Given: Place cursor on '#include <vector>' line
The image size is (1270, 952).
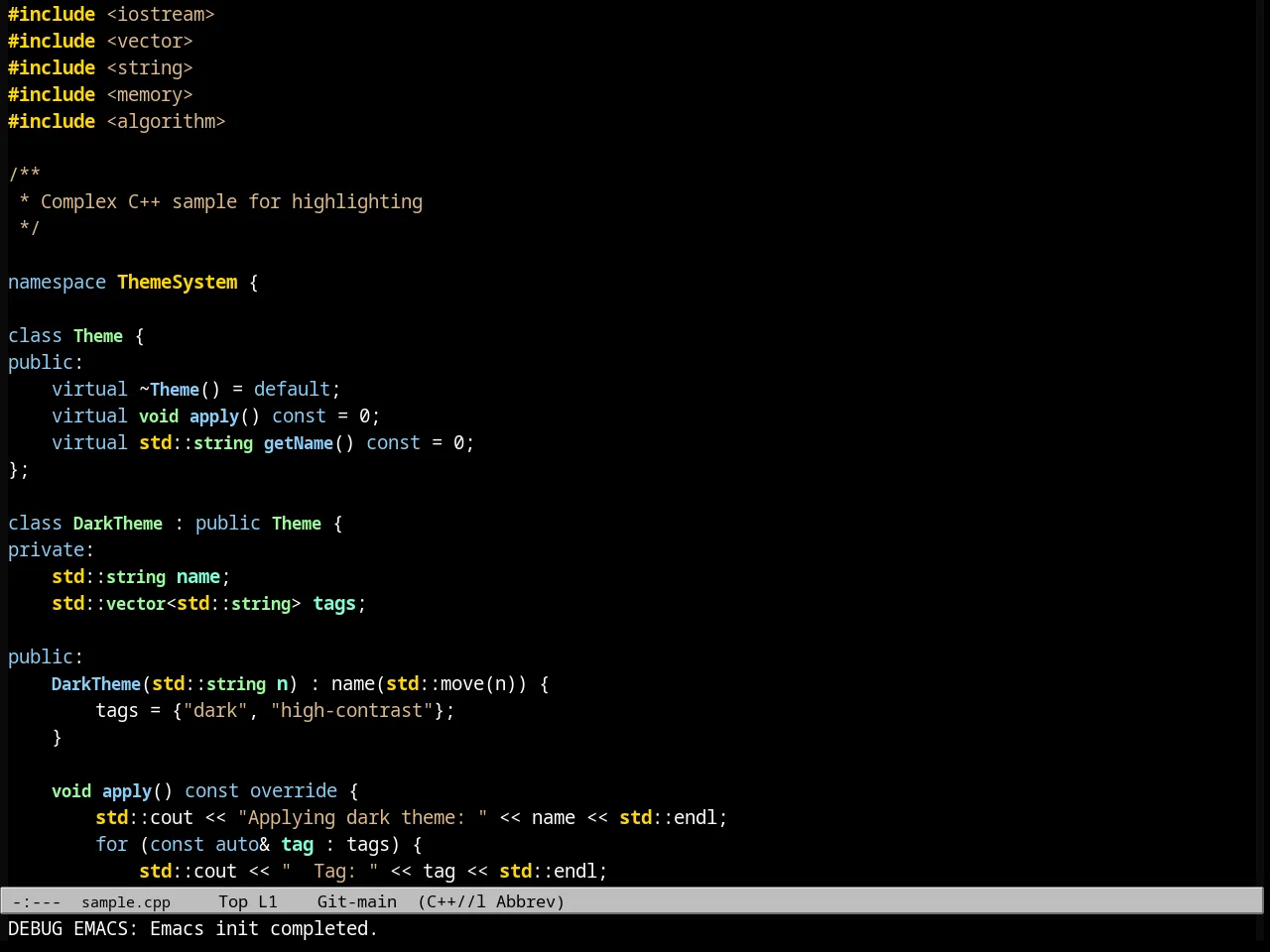Looking at the screenshot, I should (100, 41).
